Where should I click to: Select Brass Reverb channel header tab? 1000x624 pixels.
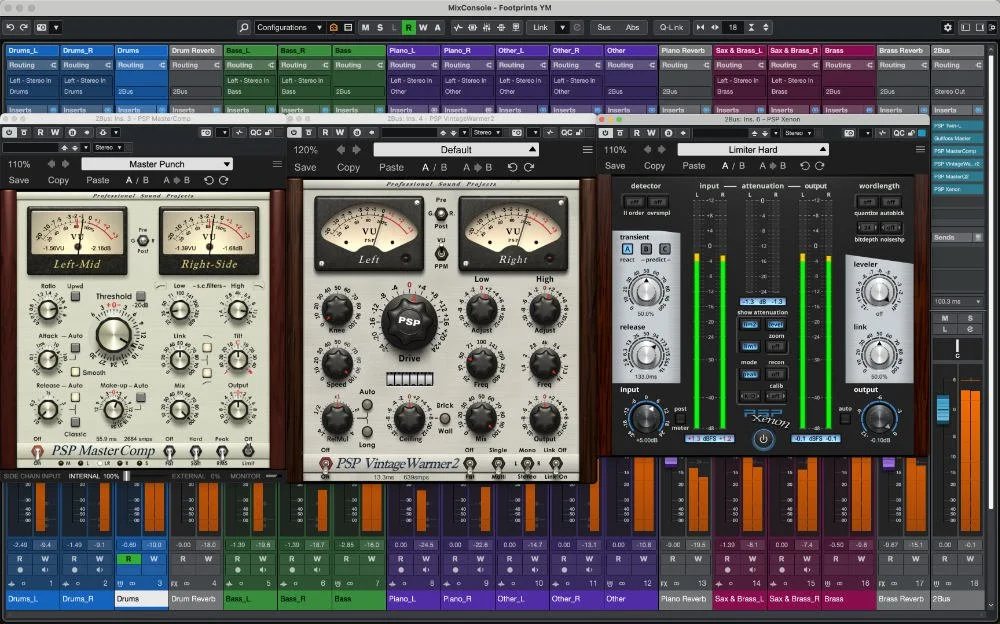[x=903, y=50]
